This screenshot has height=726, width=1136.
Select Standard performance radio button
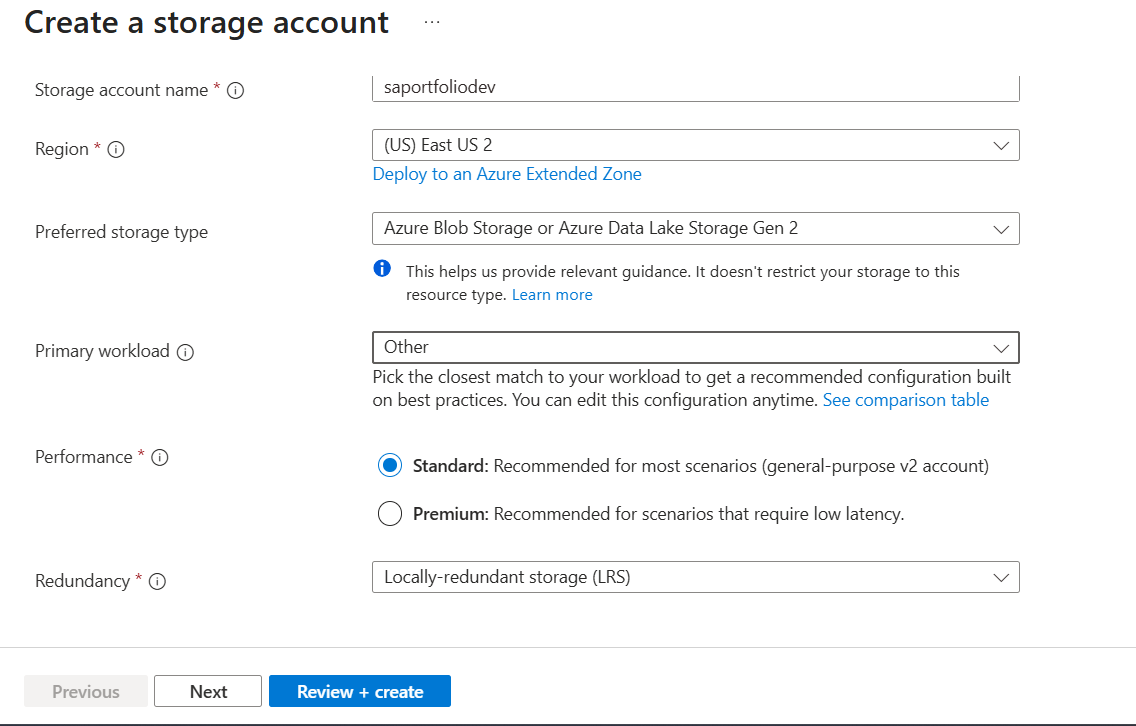pyautogui.click(x=390, y=466)
